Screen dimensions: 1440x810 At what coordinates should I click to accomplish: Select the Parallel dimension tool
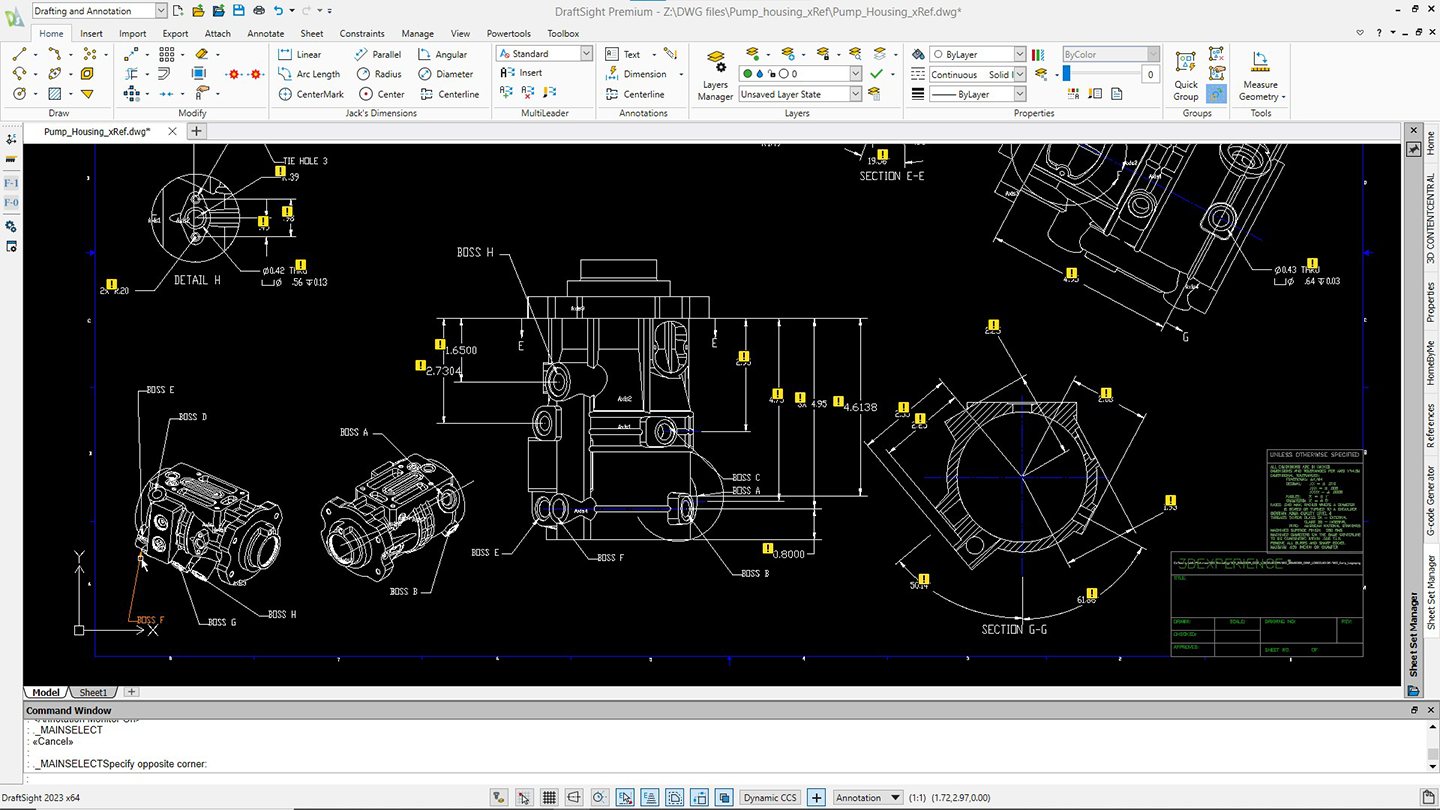[x=378, y=54]
